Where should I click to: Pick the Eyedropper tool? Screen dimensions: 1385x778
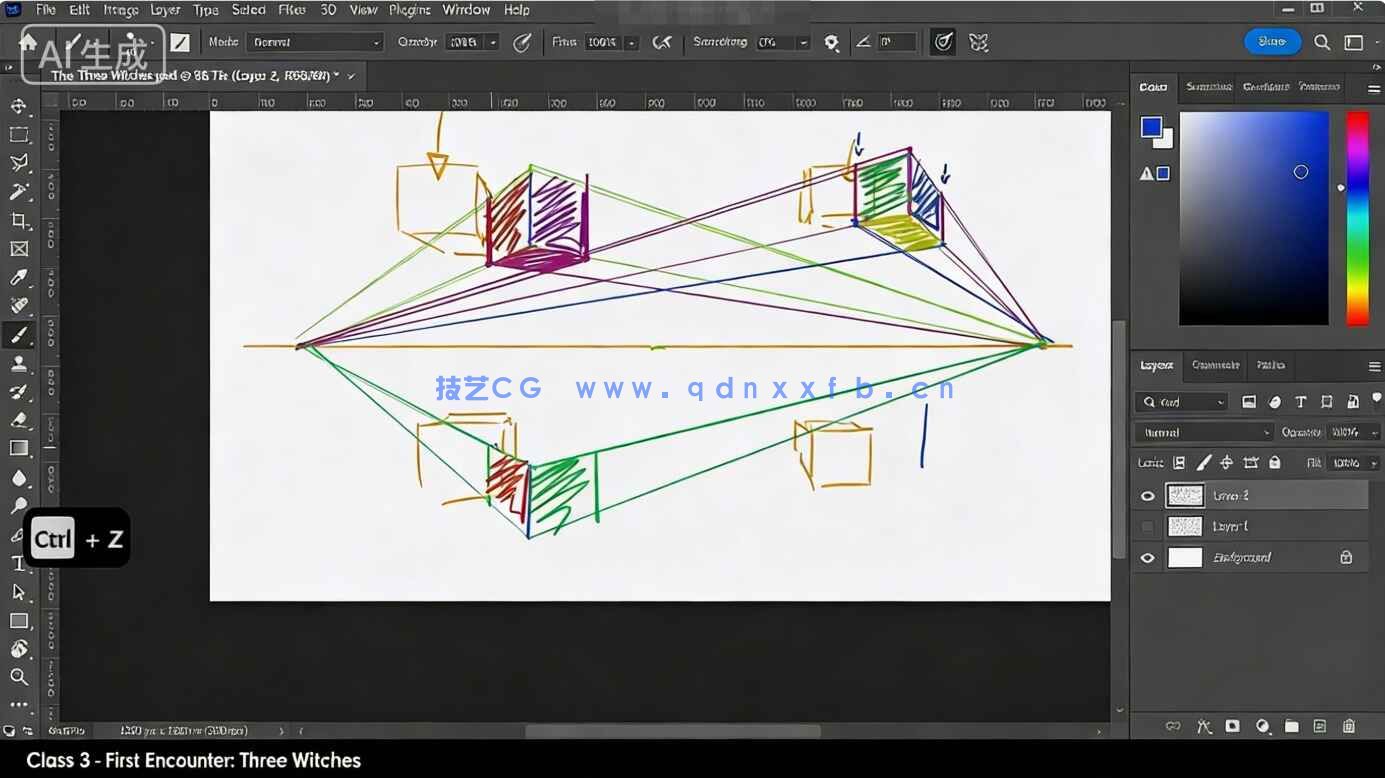coord(18,278)
